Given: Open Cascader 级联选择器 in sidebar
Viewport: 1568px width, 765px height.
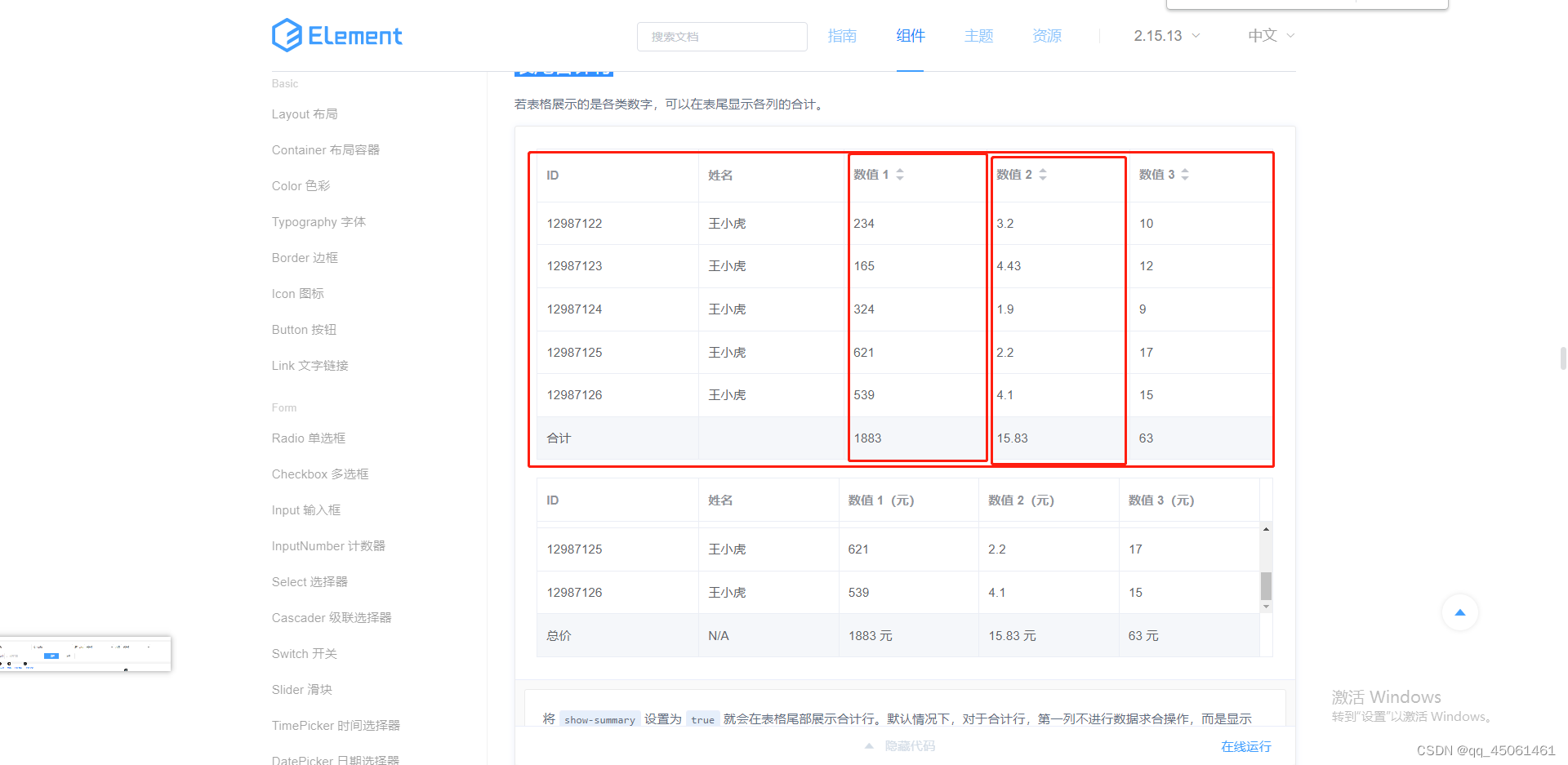Looking at the screenshot, I should [x=332, y=618].
